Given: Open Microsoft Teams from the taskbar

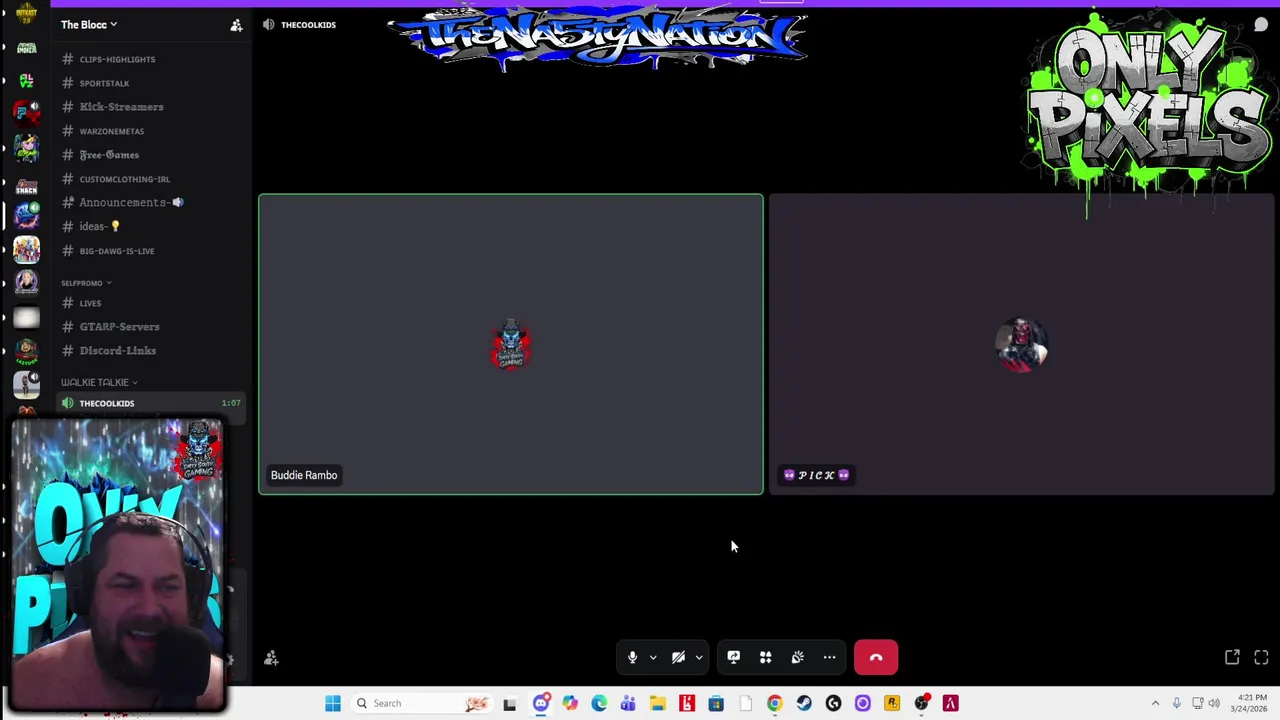Looking at the screenshot, I should click(x=628, y=703).
